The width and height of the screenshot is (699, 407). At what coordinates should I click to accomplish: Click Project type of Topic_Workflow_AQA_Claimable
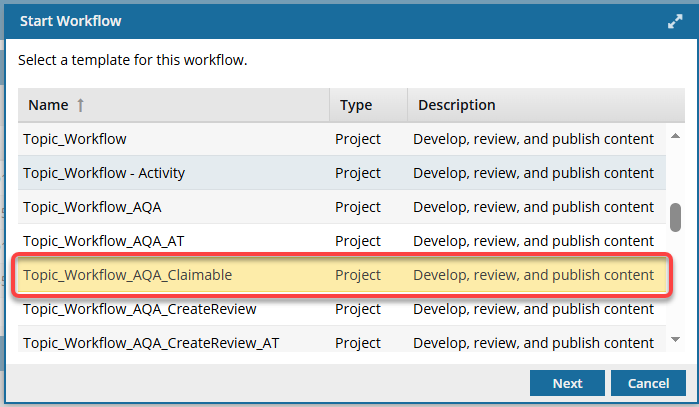[x=358, y=275]
